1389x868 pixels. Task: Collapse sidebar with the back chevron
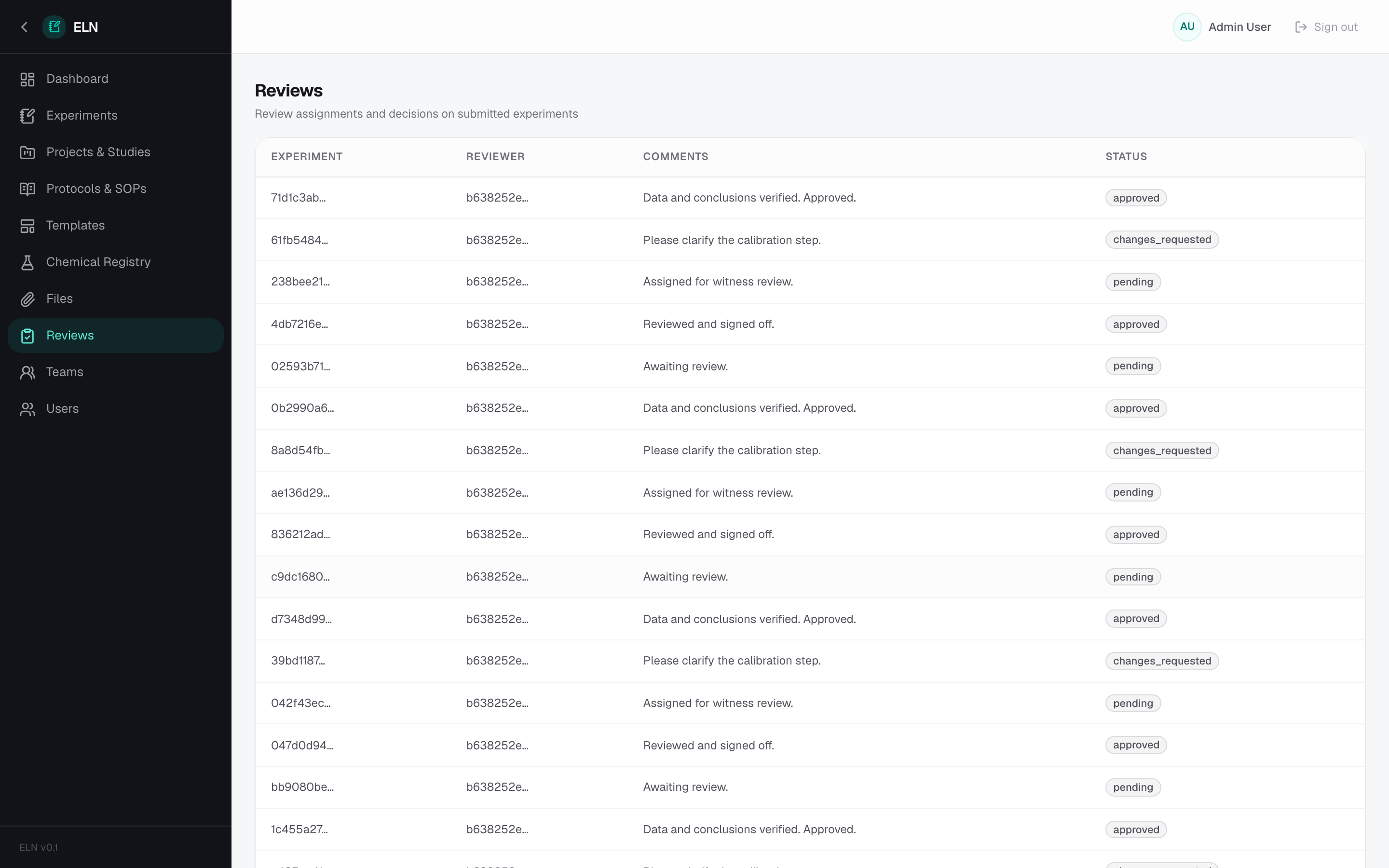tap(24, 27)
